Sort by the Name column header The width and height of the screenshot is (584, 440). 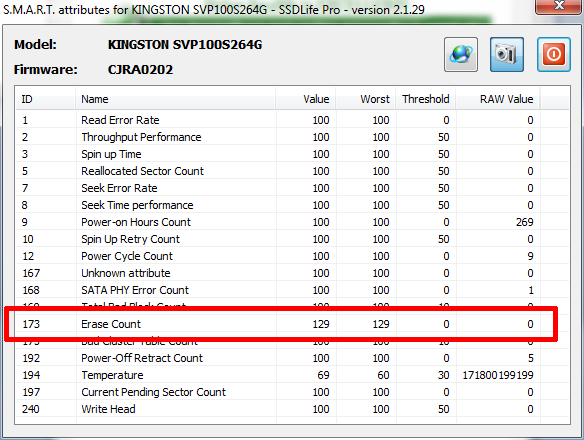(x=175, y=99)
